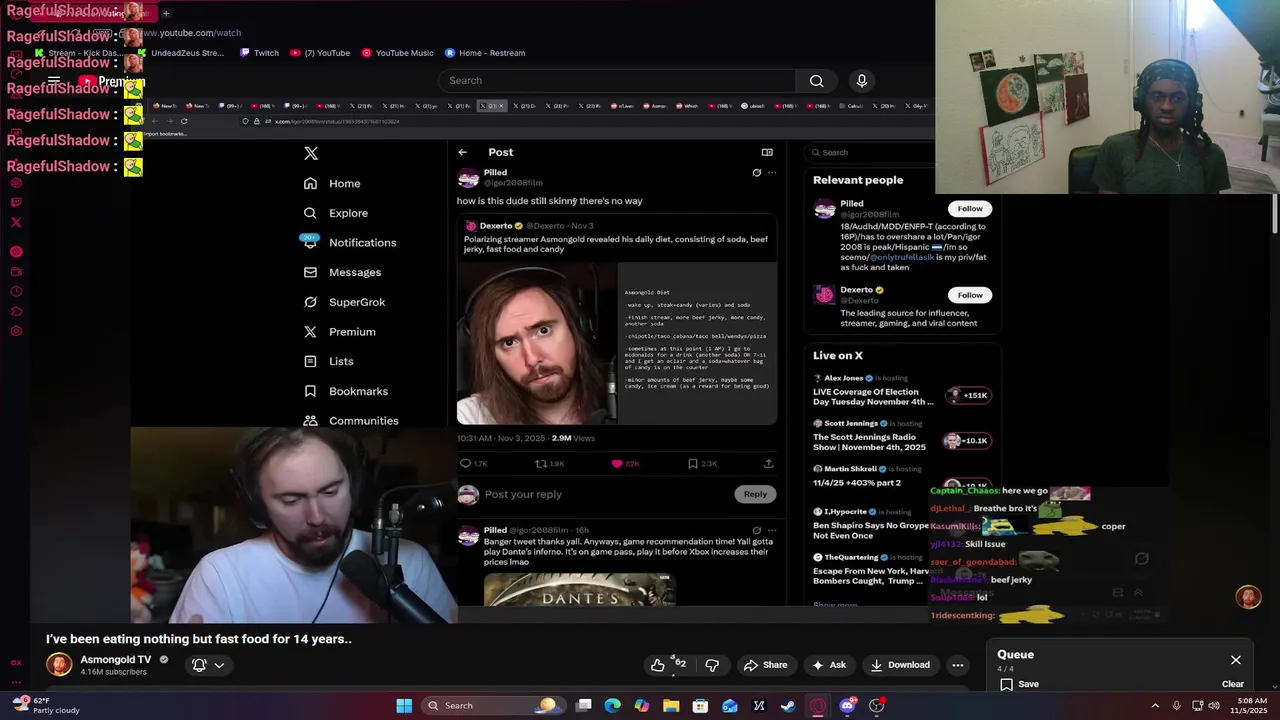Go to YouTube Premium home logo

click(111, 81)
